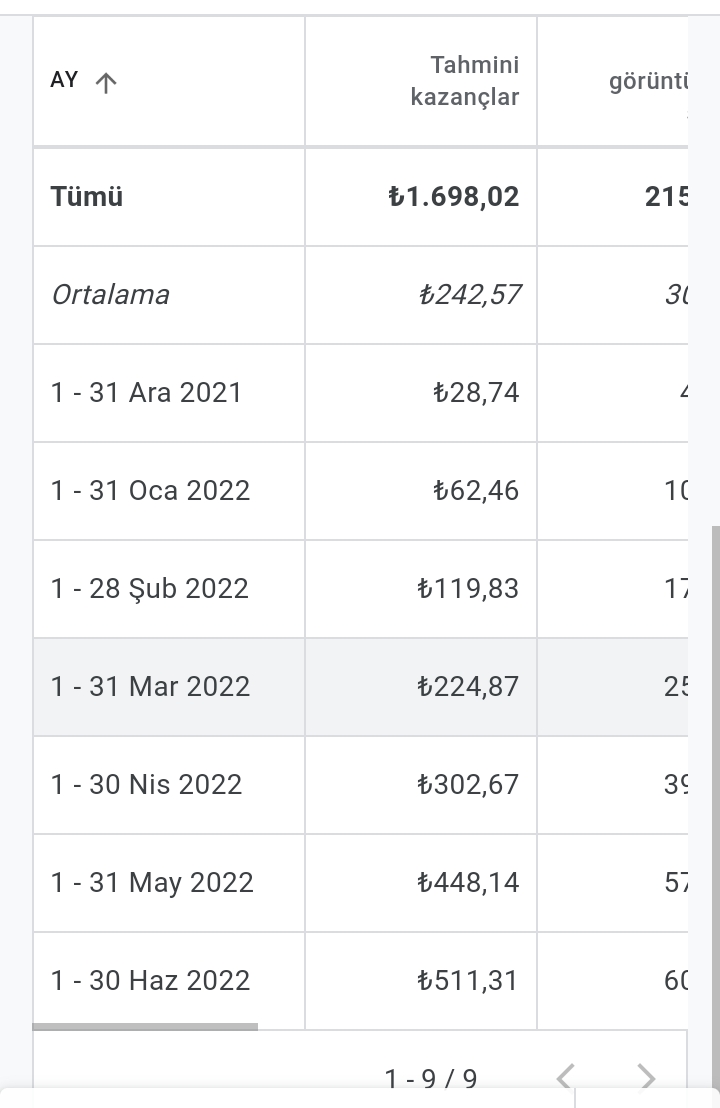Click the ₺224,87 earnings cell
The image size is (720, 1108).
point(468,687)
